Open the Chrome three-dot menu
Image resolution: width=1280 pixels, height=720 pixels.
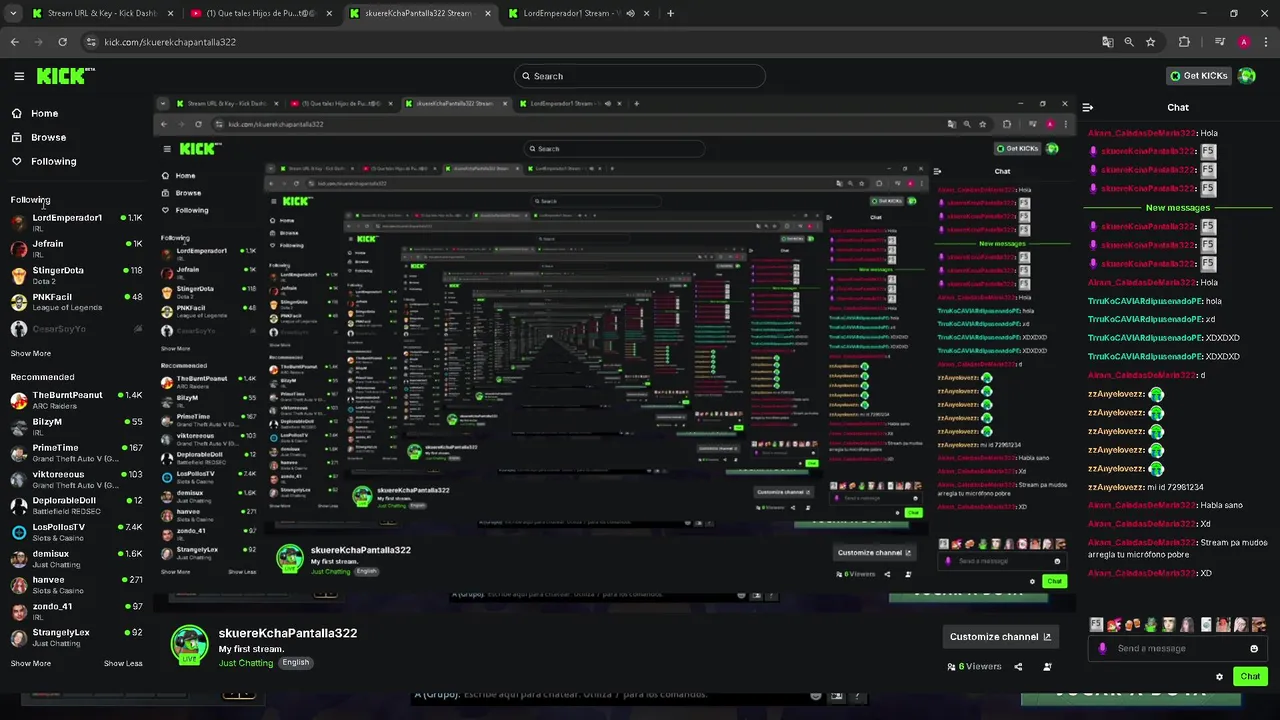[x=1266, y=42]
